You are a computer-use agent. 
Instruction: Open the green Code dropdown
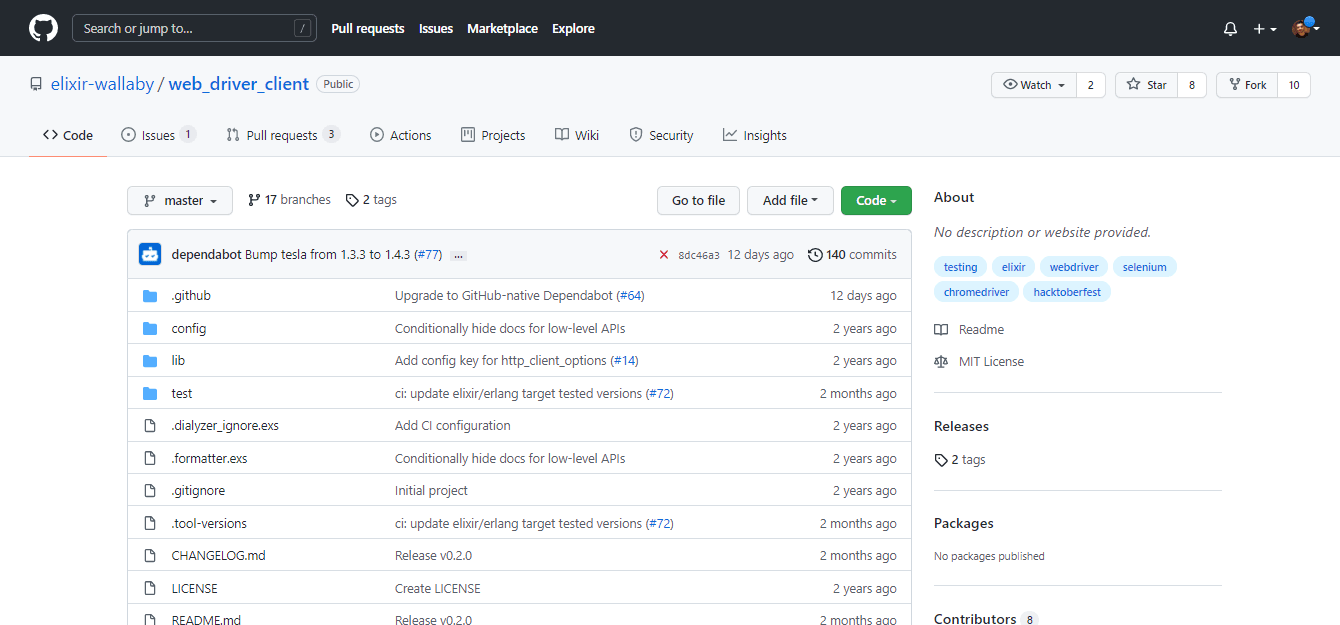[876, 200]
